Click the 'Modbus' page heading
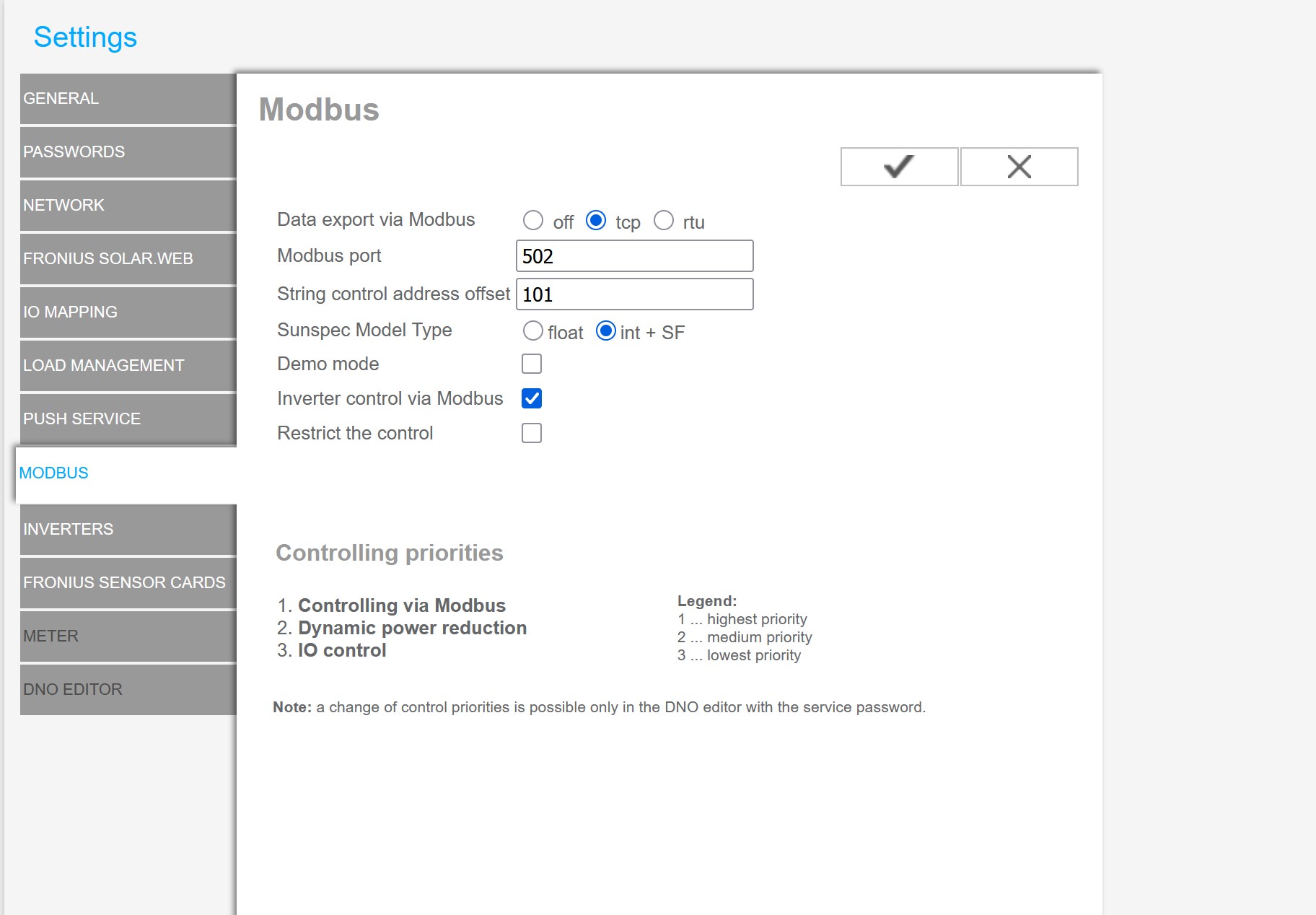1316x915 pixels. tap(319, 110)
